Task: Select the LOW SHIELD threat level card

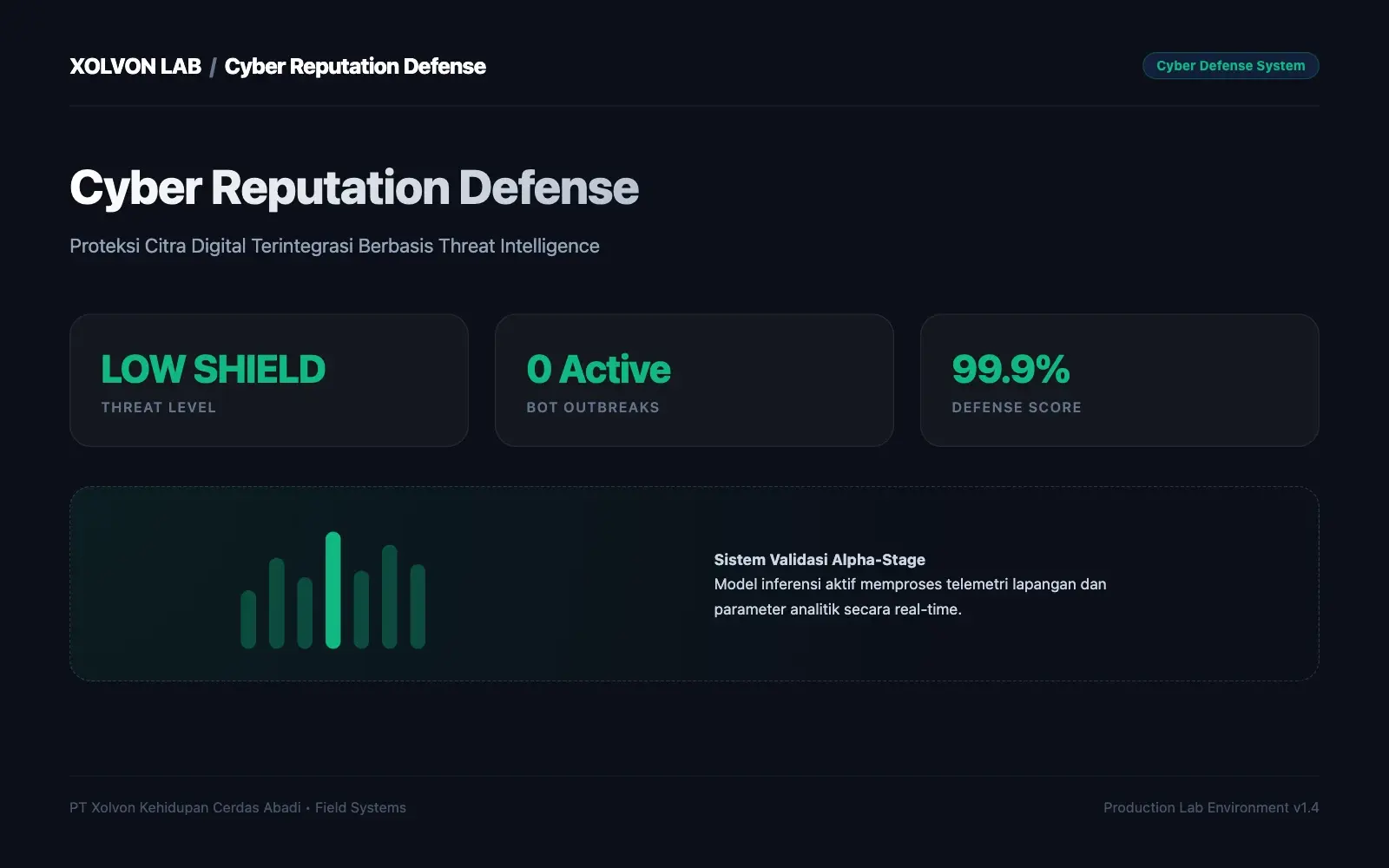Action: point(269,380)
